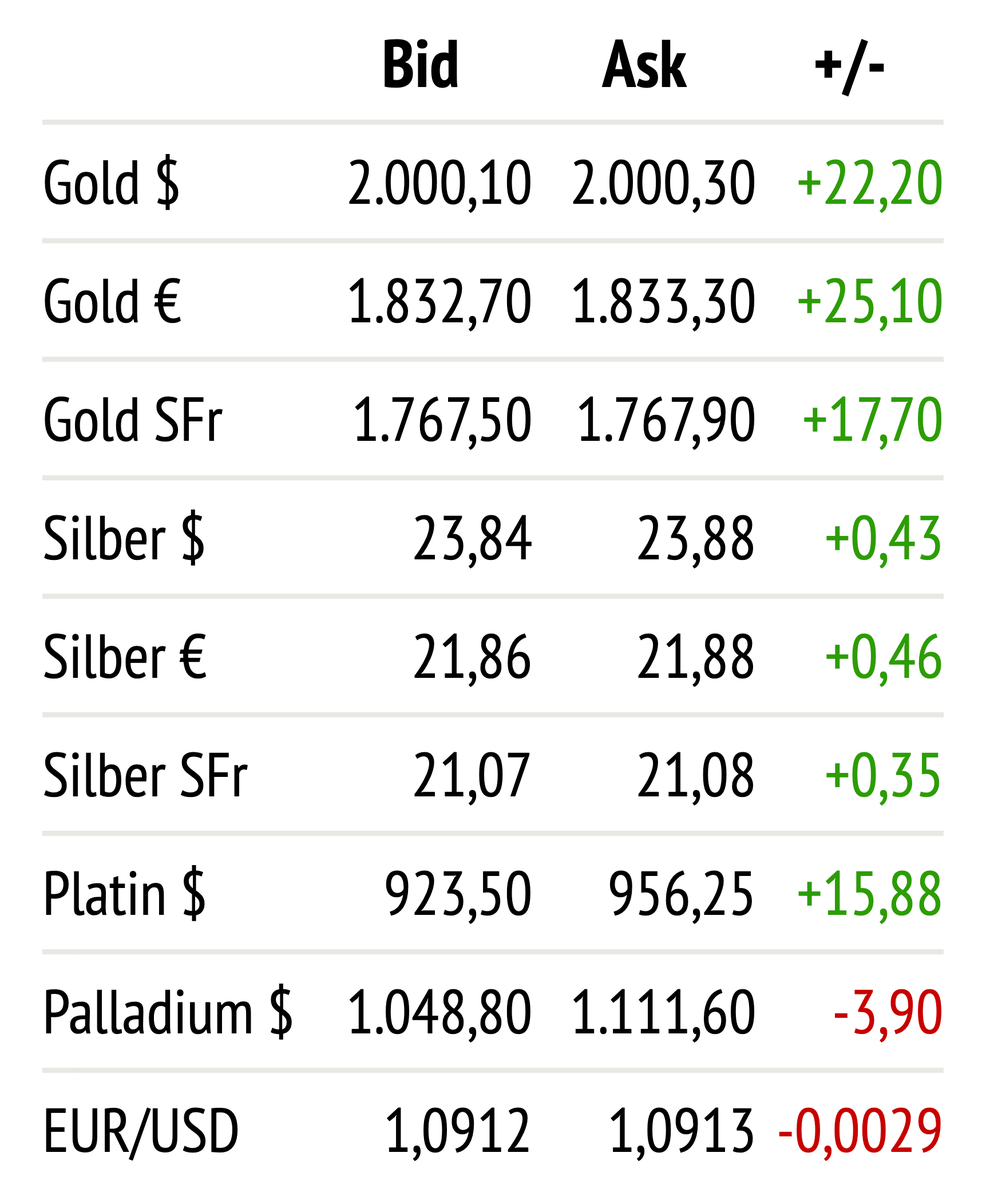Select the Gold $ row label
The image size is (998, 1200).
point(112,184)
